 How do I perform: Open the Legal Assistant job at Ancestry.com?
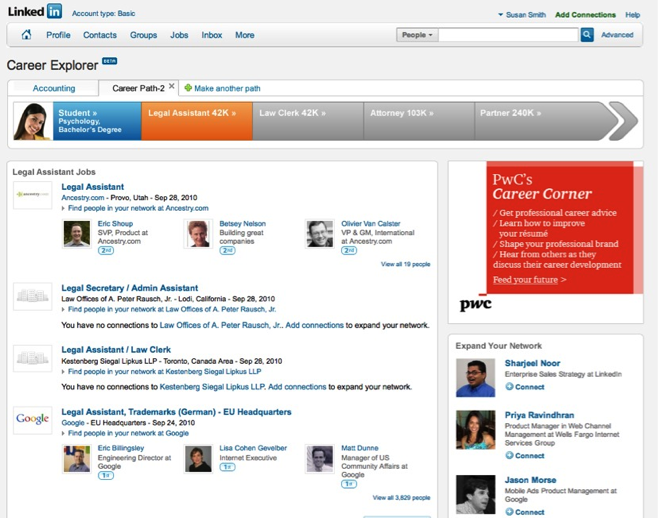92,187
